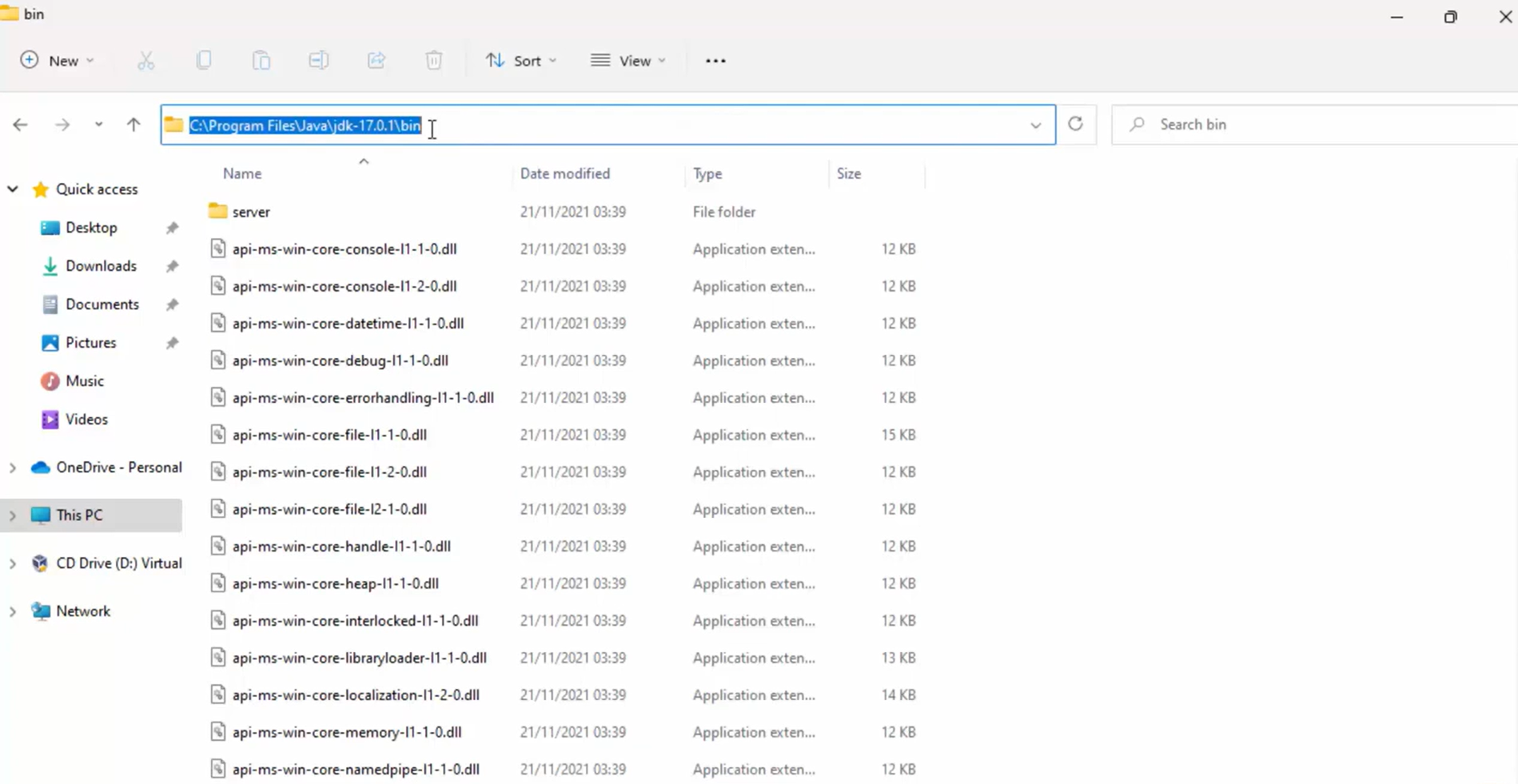Select api-ms-win-core-interlocked-l1-1-0.dll file
Screen dimensions: 1518x784
[x=355, y=621]
